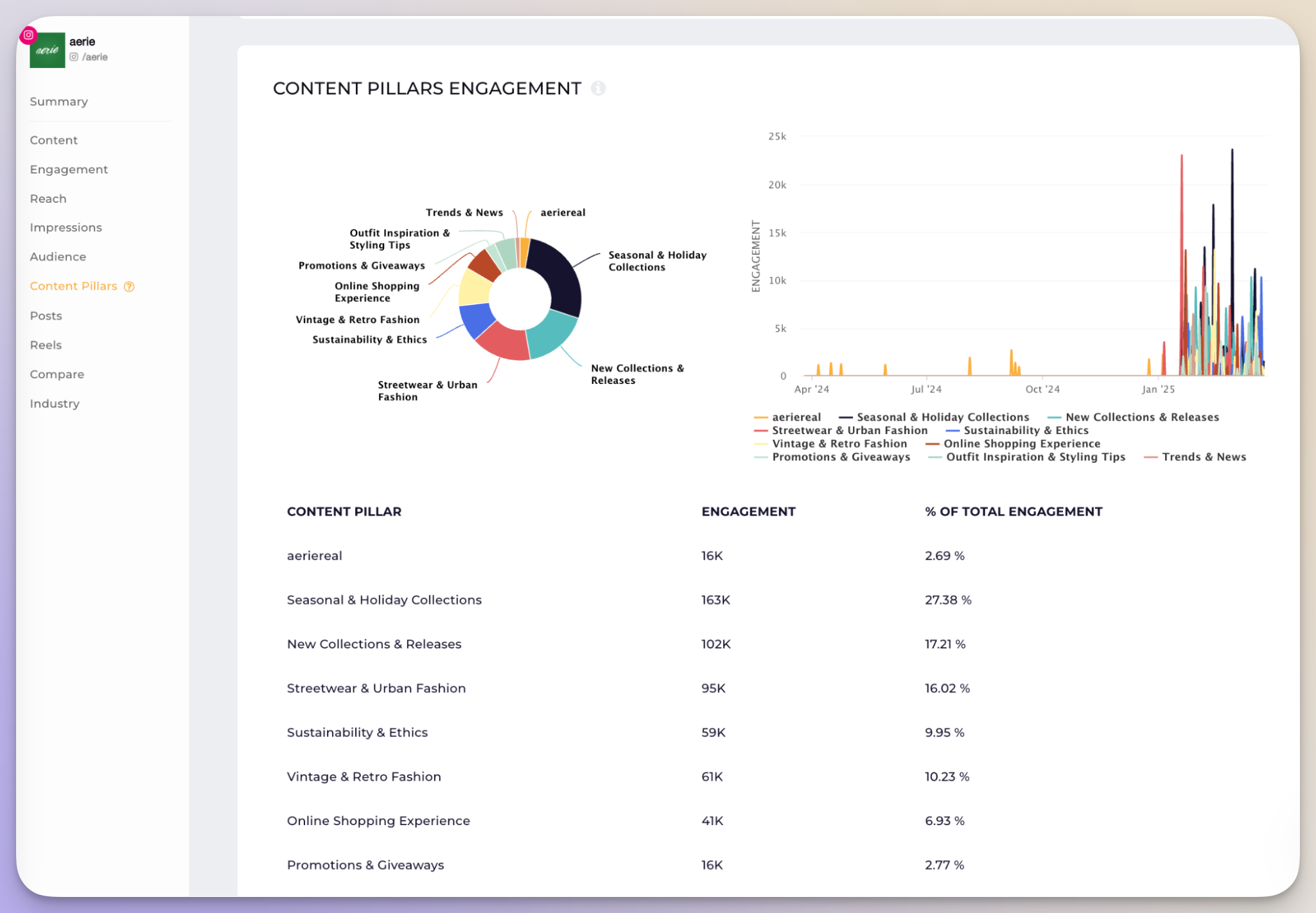Open the Summary section
The image size is (1316, 913).
tap(58, 101)
